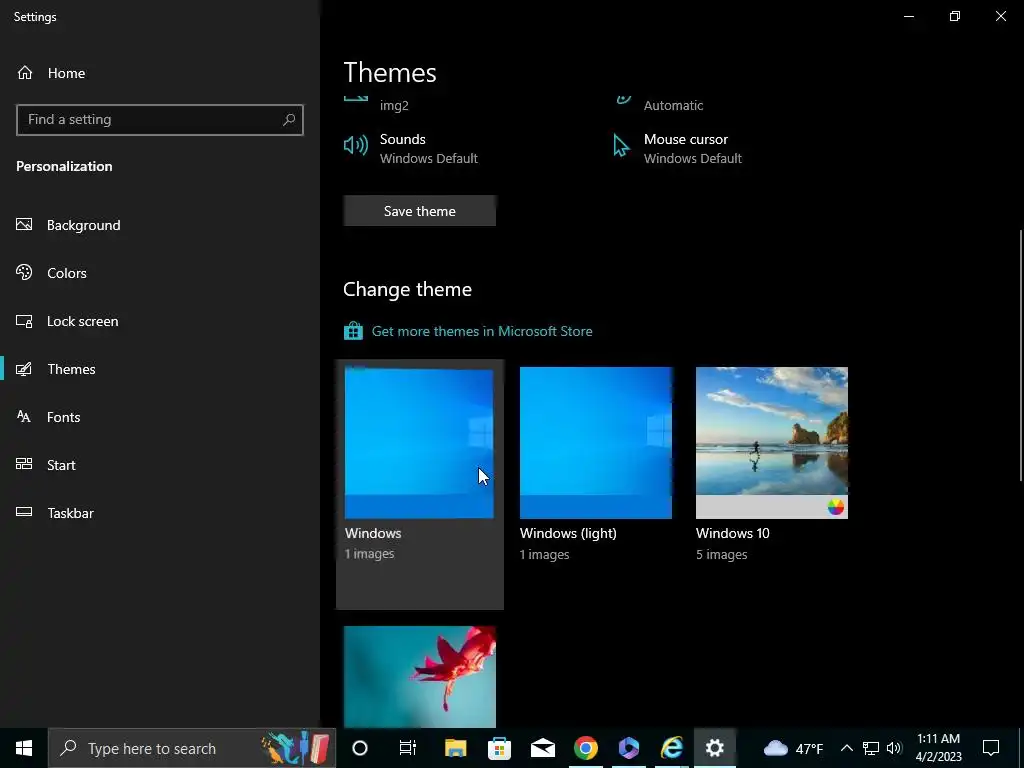
Task: Open the clock showing 1:11 AM
Action: [x=938, y=748]
